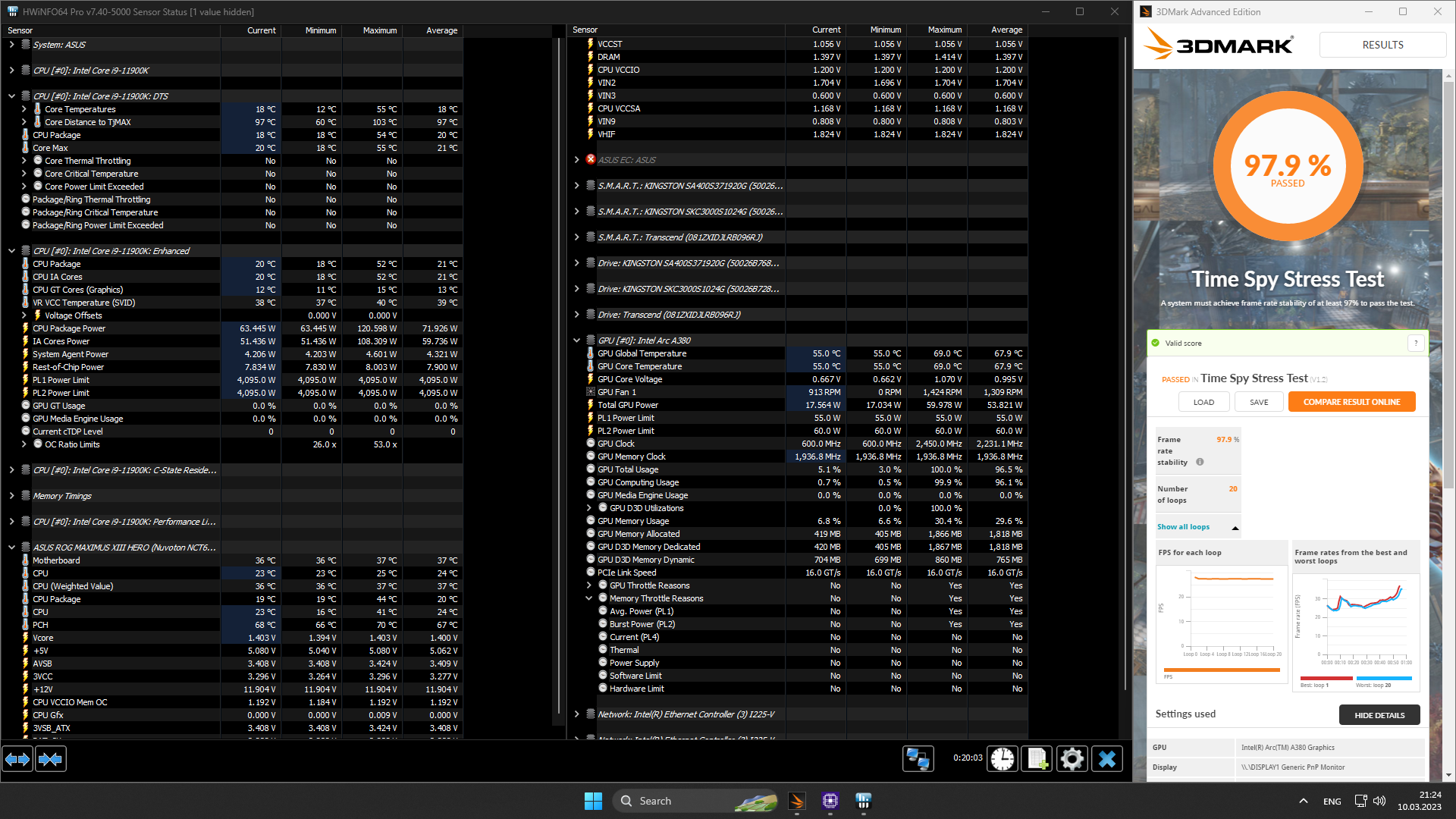Collapse Show all loops arrow
This screenshot has height=819, width=1456.
pos(1235,528)
